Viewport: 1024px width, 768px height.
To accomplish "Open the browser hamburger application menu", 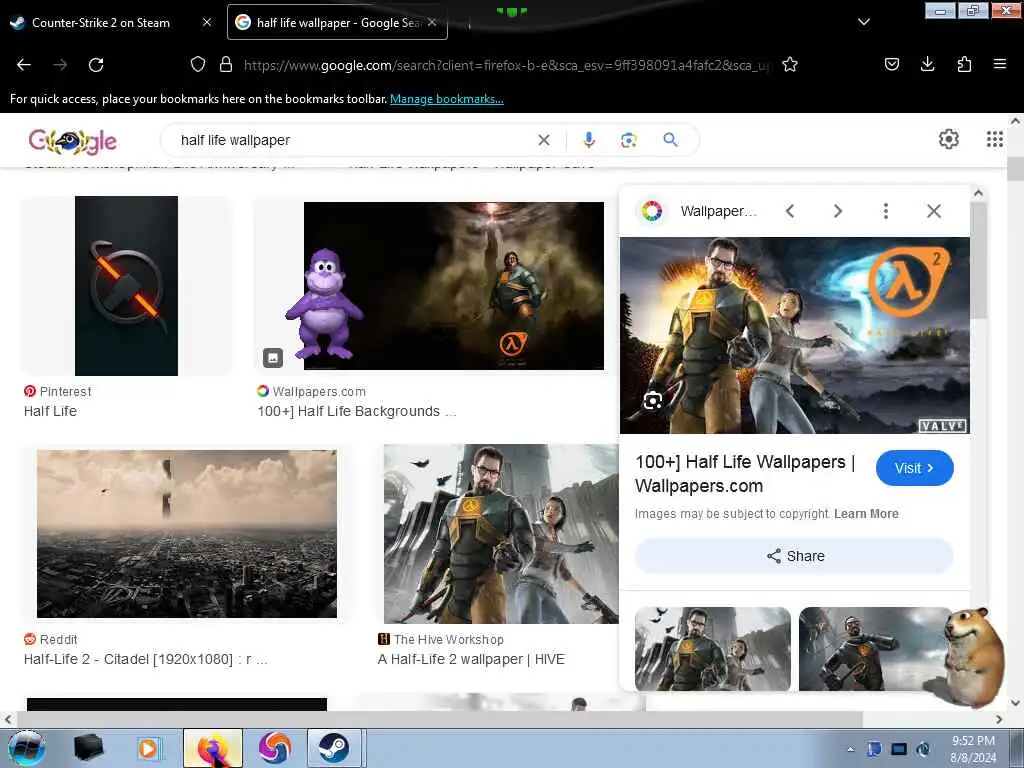I will pos(1000,64).
